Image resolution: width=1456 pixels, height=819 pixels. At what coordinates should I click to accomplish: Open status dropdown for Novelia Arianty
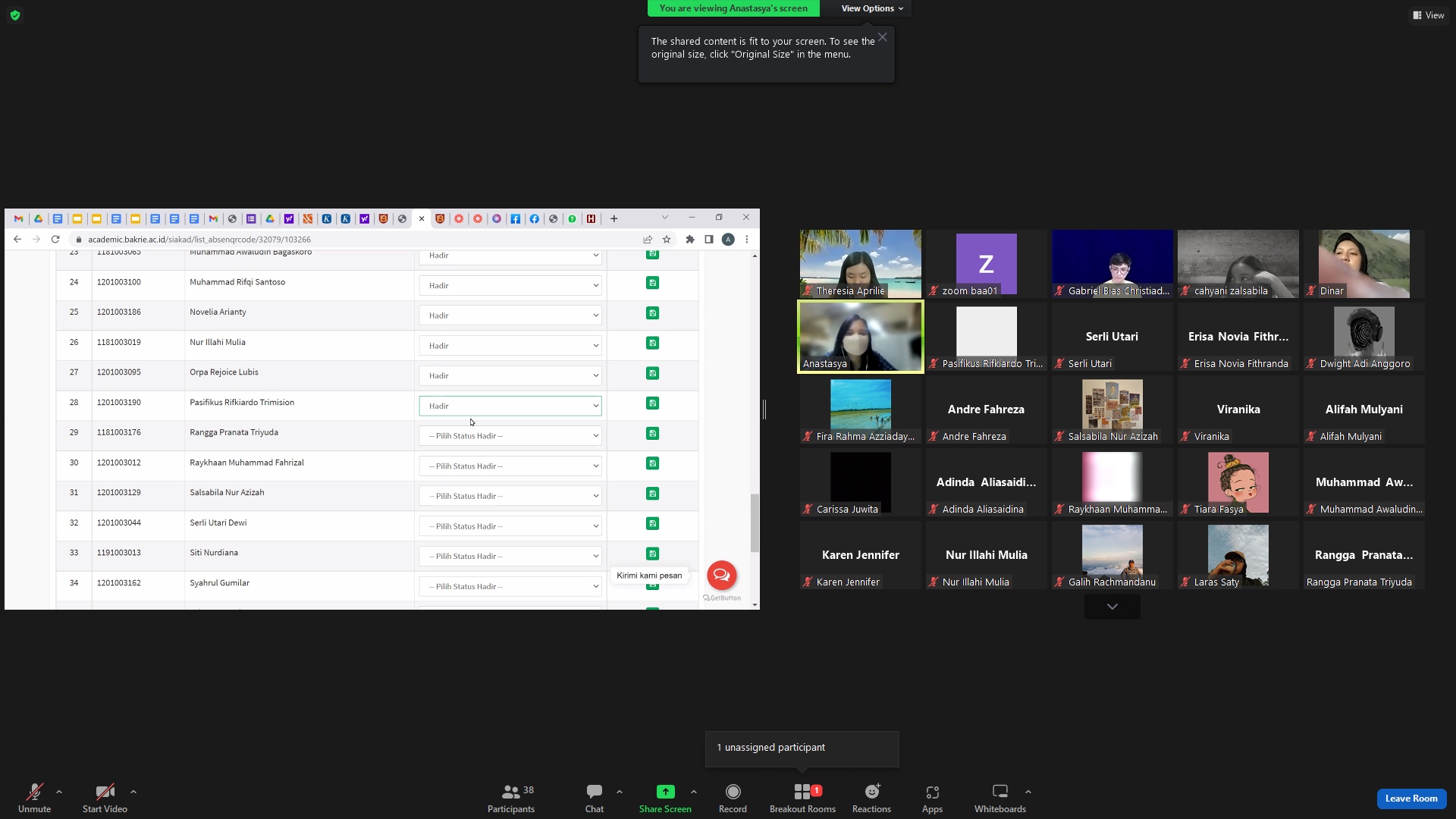click(x=510, y=315)
